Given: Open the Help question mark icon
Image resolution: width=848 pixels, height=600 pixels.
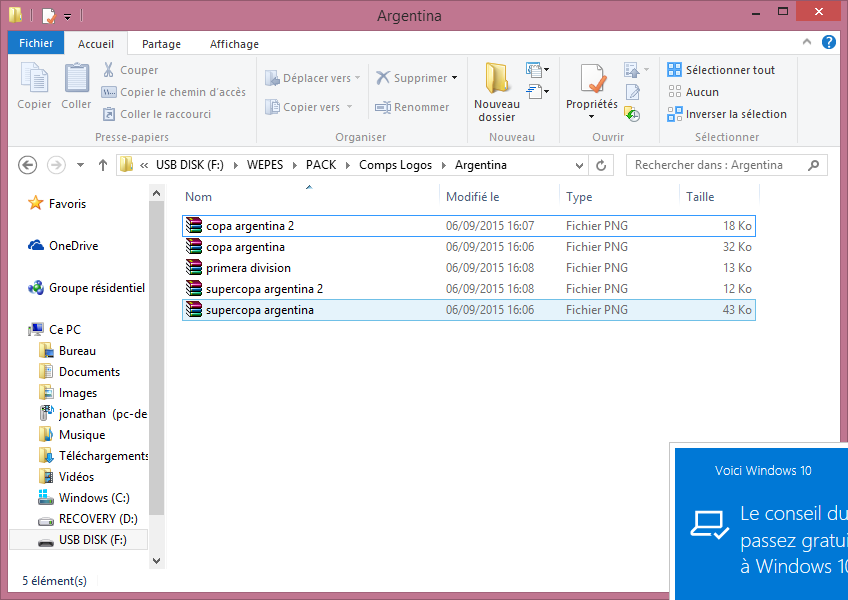Looking at the screenshot, I should click(829, 42).
